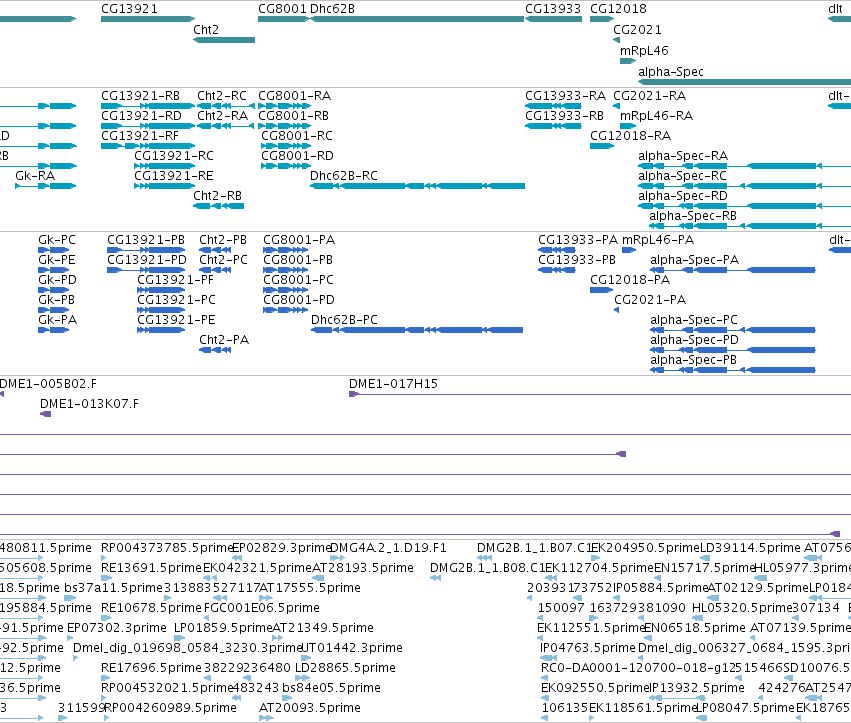Click the "CG13933-PB" protein label
The width and height of the screenshot is (851, 723).
[x=577, y=260]
